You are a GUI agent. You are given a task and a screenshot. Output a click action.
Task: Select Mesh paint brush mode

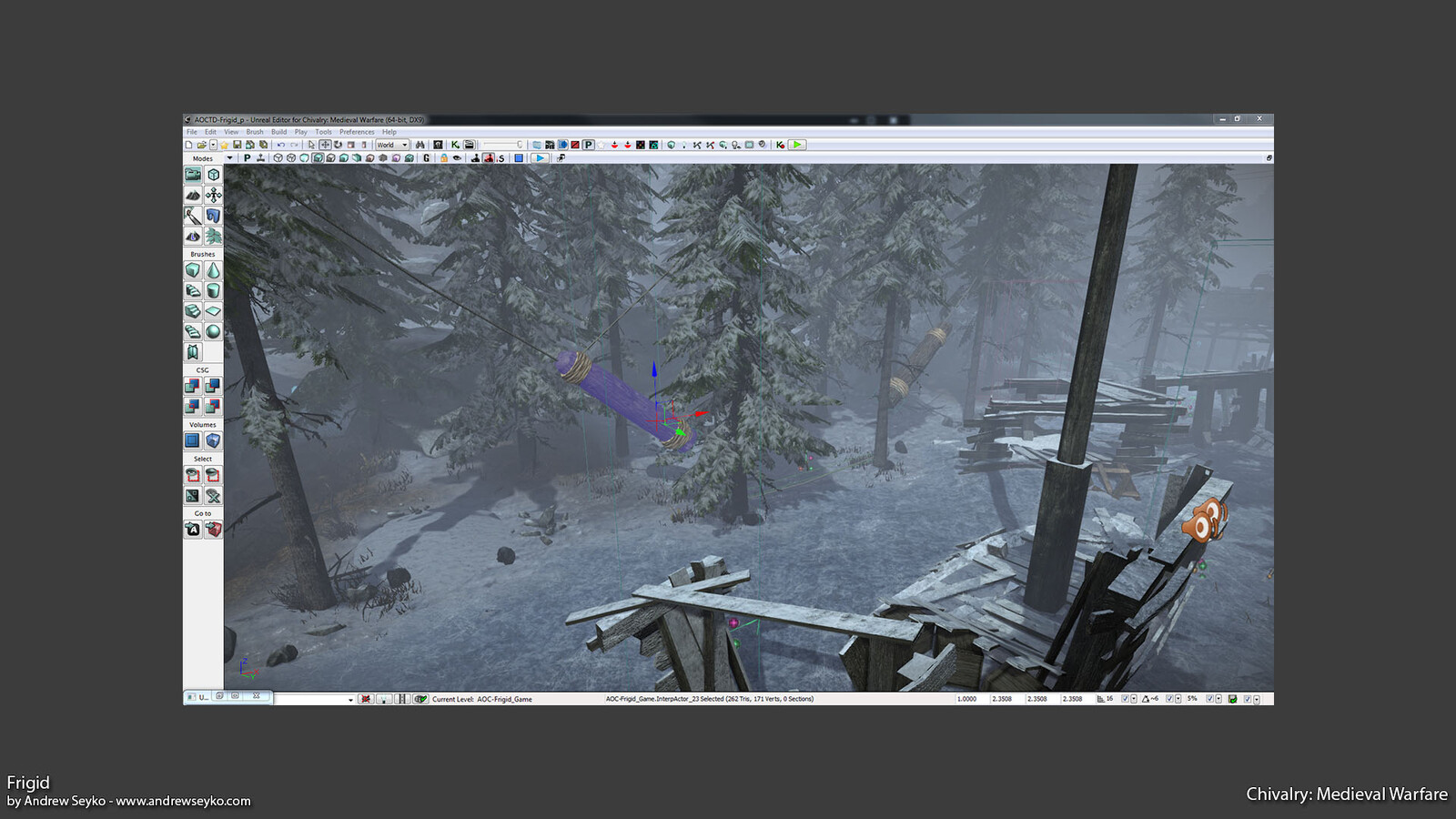[193, 216]
